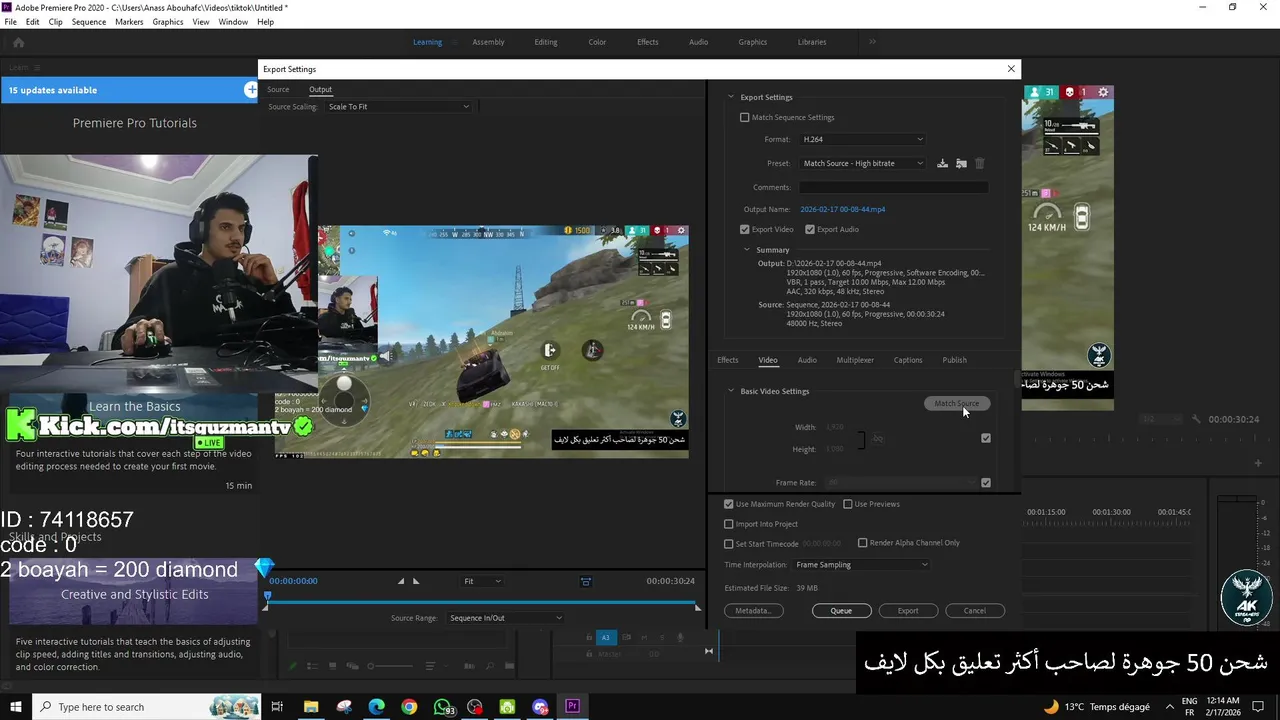The width and height of the screenshot is (1280, 720).
Task: Click the Delete Preset trash icon
Action: (980, 163)
